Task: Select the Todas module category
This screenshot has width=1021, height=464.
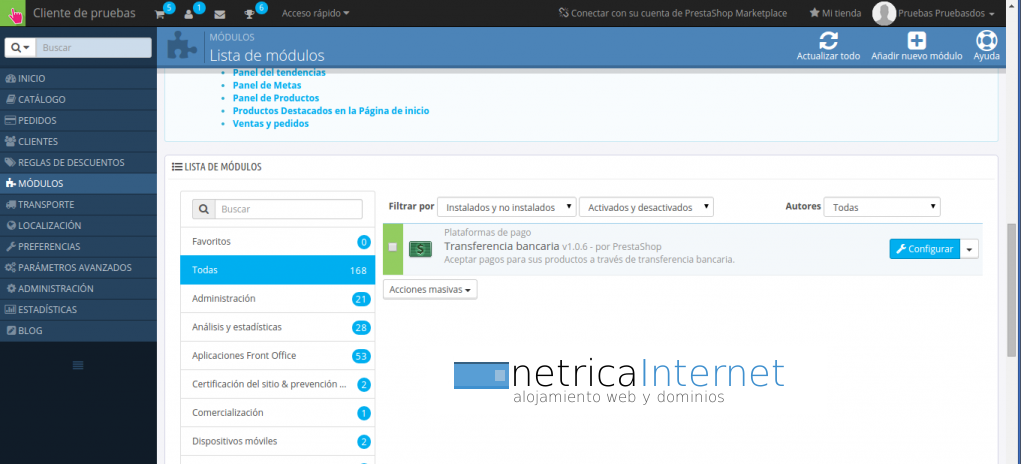Action: [277, 270]
